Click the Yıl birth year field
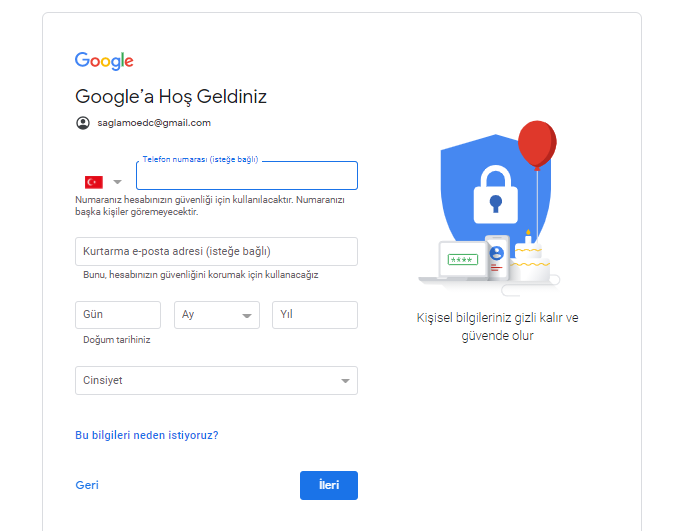Screen dimensions: 687x531 point(314,315)
